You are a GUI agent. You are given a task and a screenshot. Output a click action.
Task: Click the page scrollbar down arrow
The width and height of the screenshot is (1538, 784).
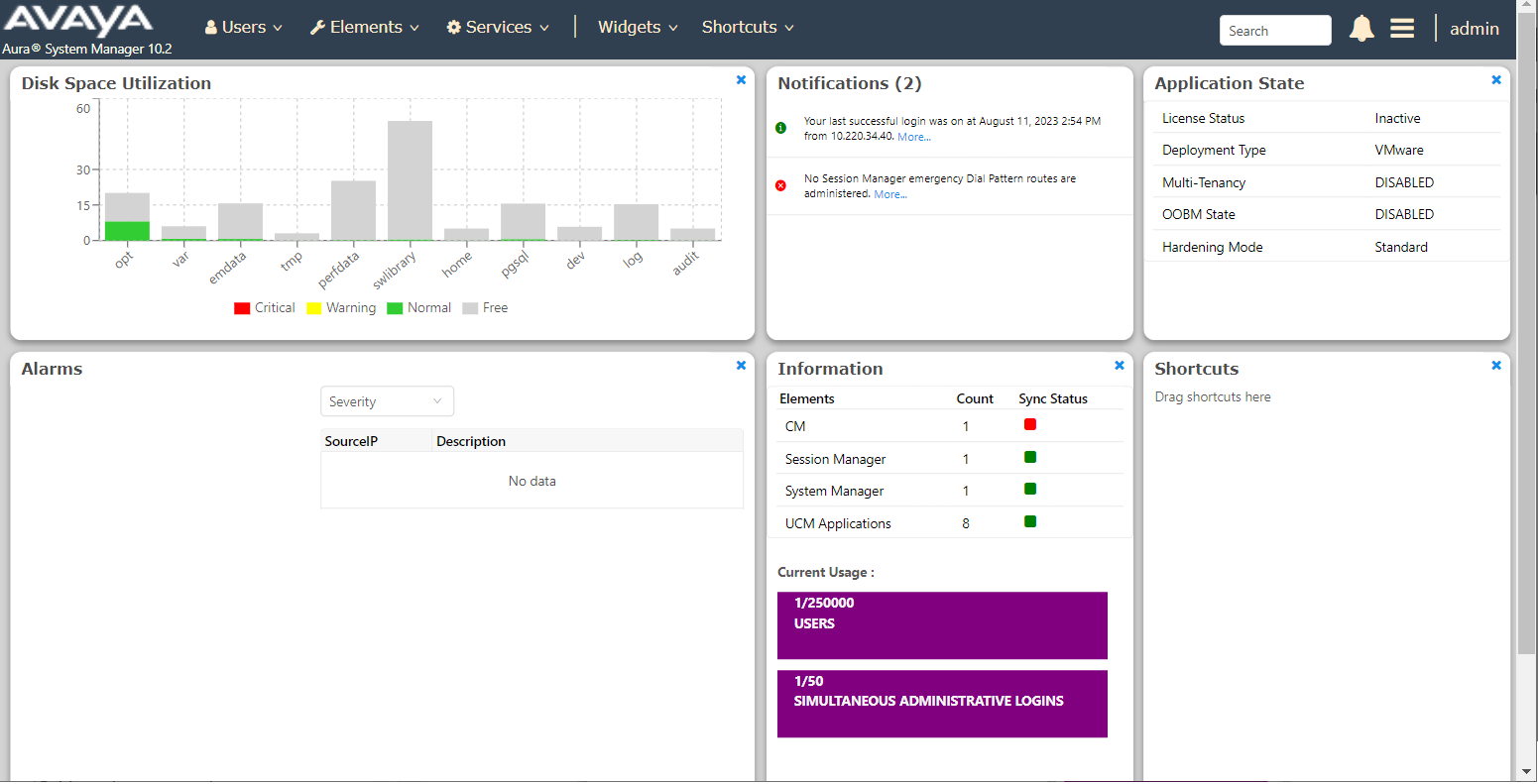tap(1527, 772)
